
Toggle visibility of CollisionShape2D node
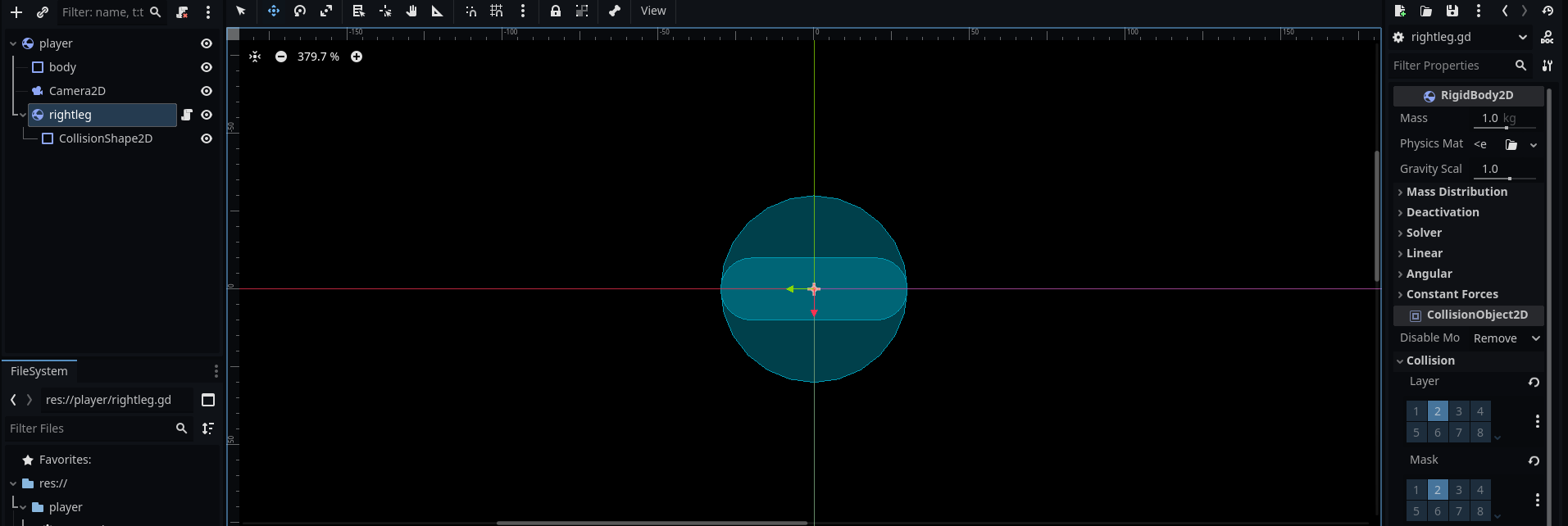click(x=207, y=138)
